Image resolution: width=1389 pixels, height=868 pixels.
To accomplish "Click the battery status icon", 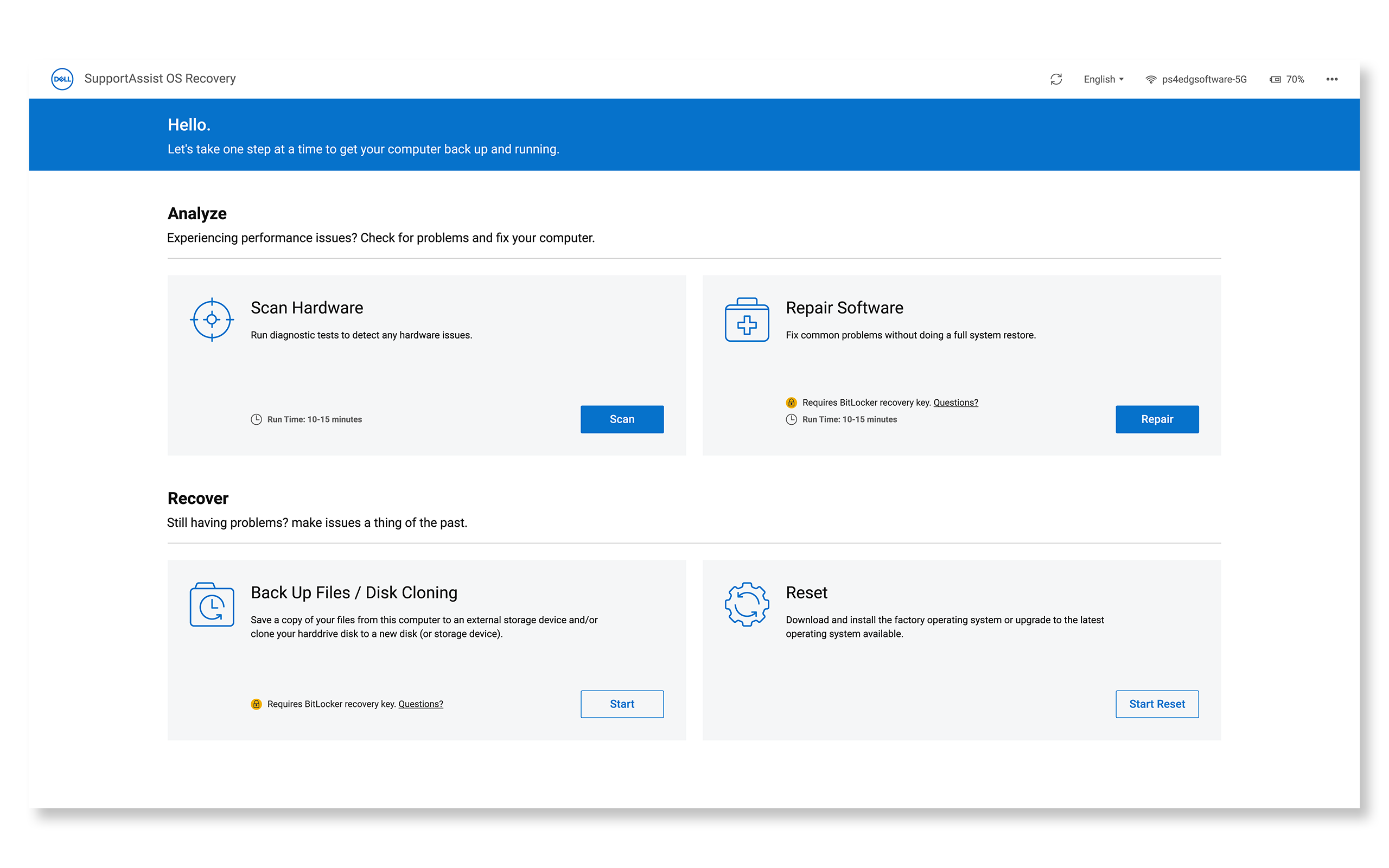I will point(1275,79).
